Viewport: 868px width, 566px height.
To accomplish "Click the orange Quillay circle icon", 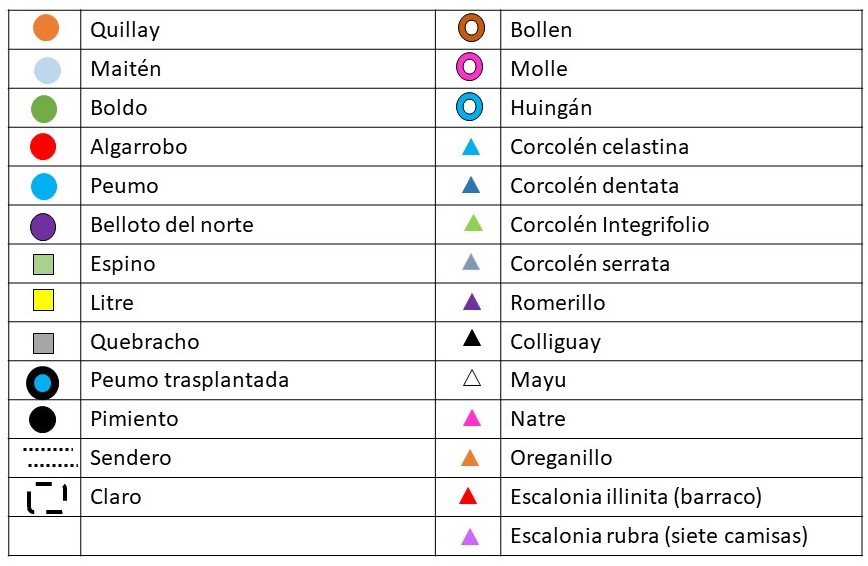I will pos(45,28).
